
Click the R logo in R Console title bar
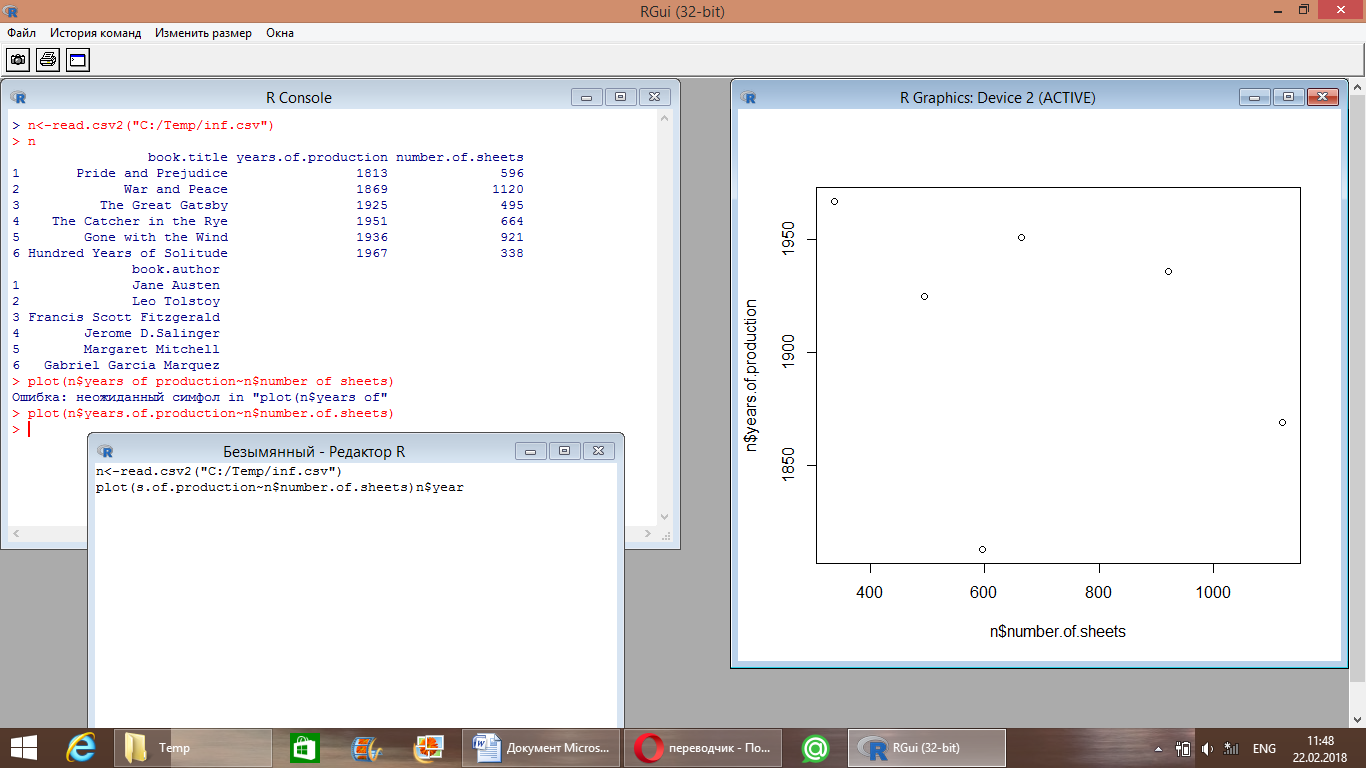coord(18,97)
